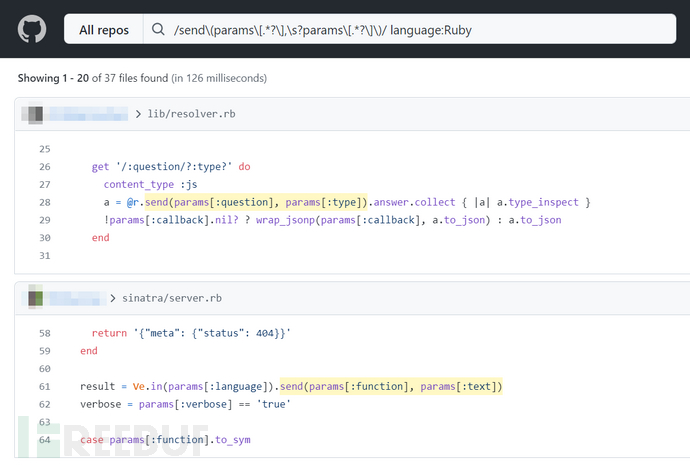Open GitHub home via Octocat logo
The height and width of the screenshot is (465, 690).
pos(32,29)
